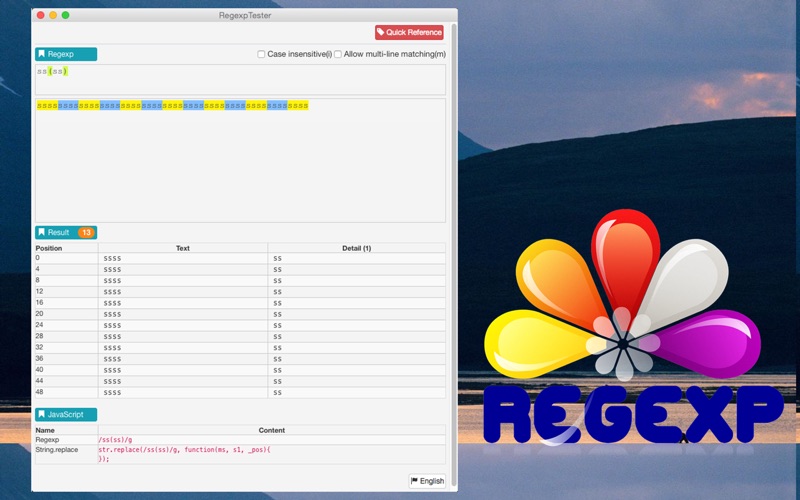Image resolution: width=800 pixels, height=500 pixels.
Task: Click the bookmark icon beside JavaScript
Action: pyautogui.click(x=42, y=414)
